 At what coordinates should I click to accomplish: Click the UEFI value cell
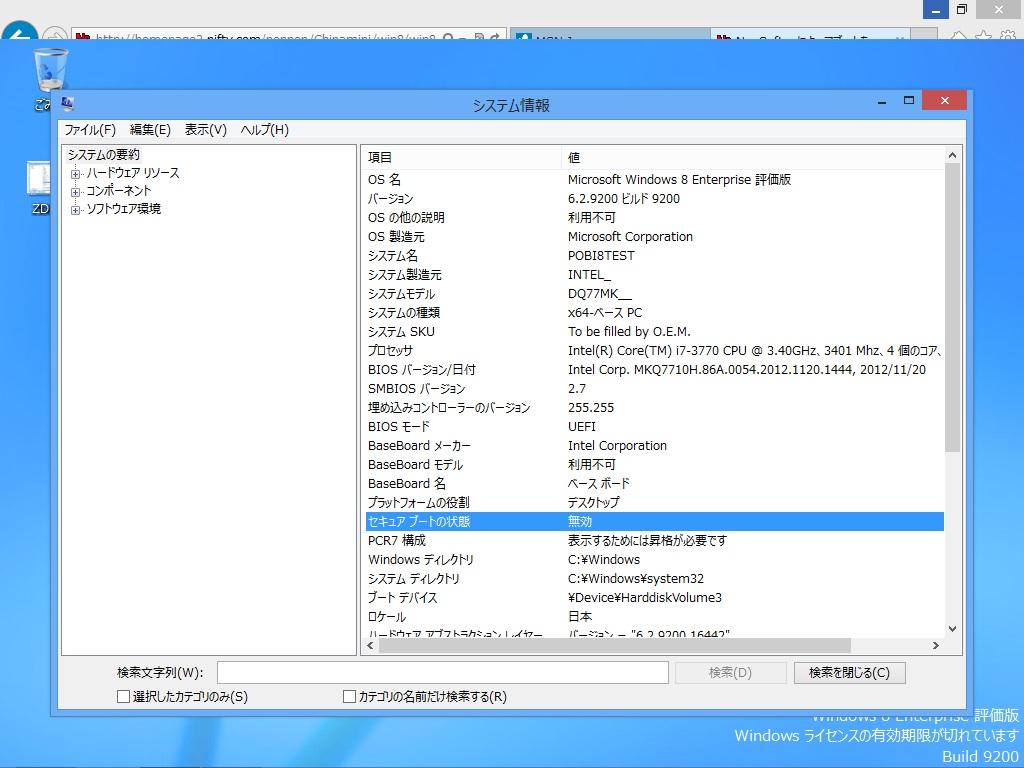click(x=581, y=427)
